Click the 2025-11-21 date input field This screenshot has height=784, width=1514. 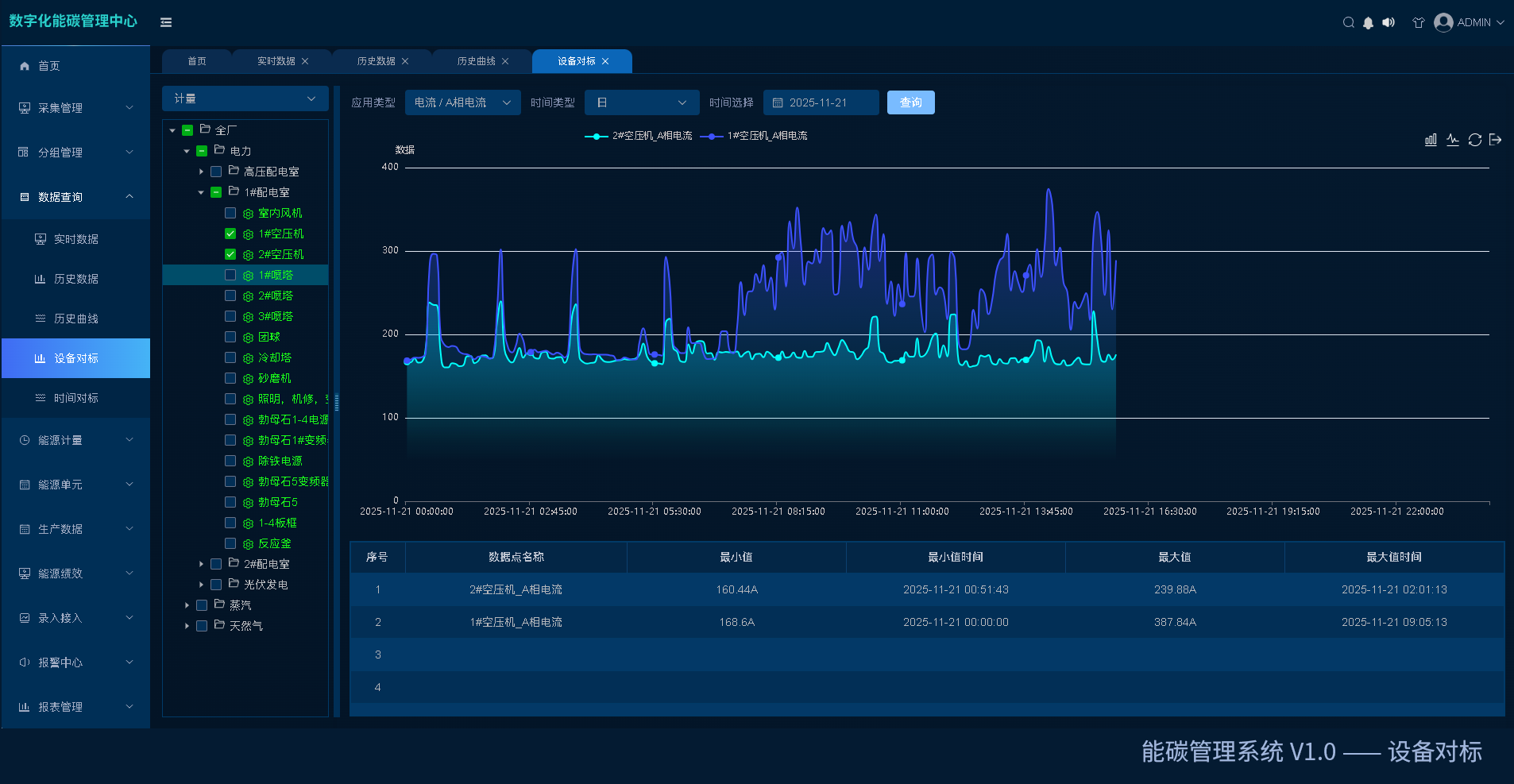(821, 102)
